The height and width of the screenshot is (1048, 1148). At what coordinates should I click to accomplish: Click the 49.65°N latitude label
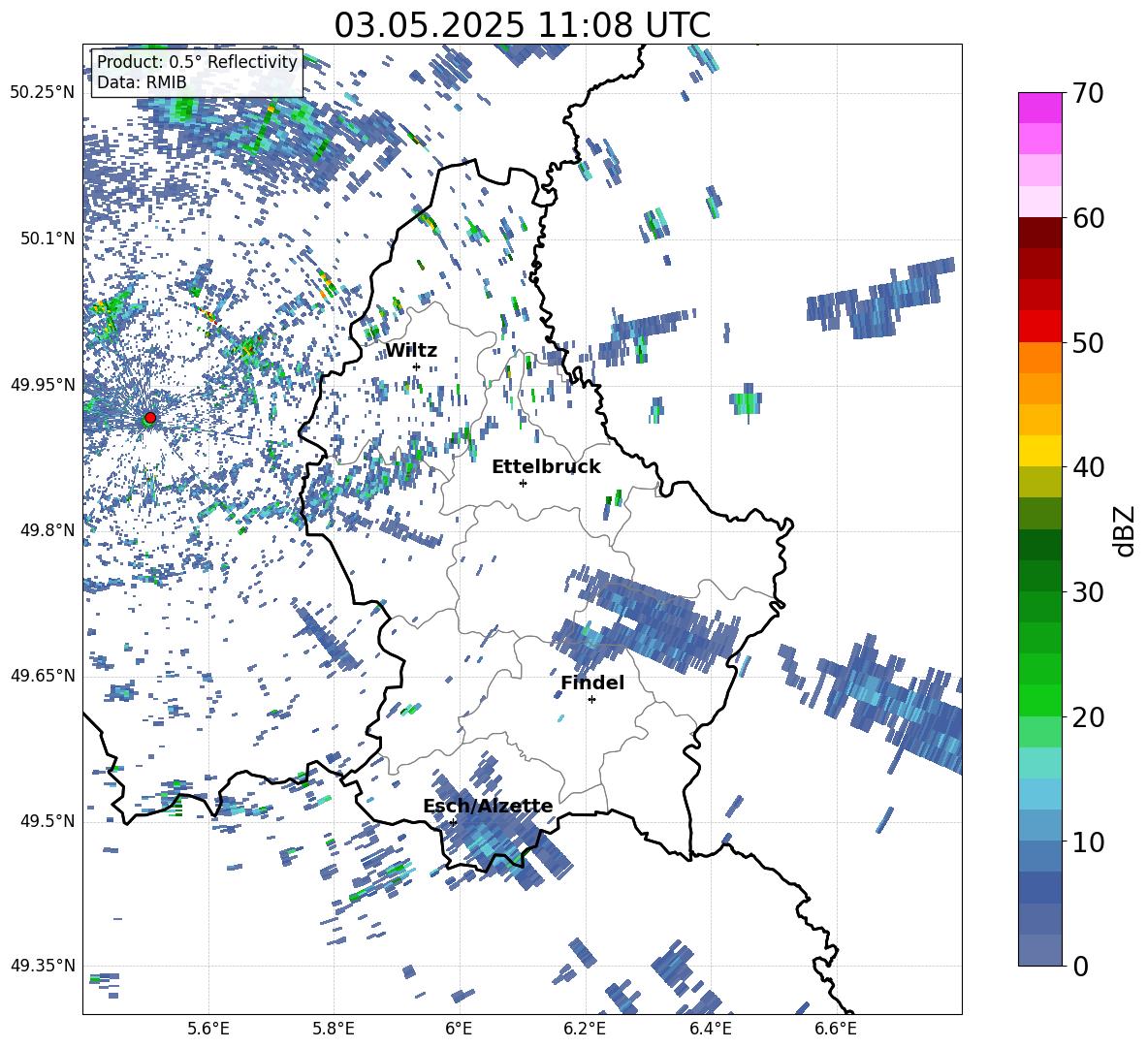pos(43,675)
